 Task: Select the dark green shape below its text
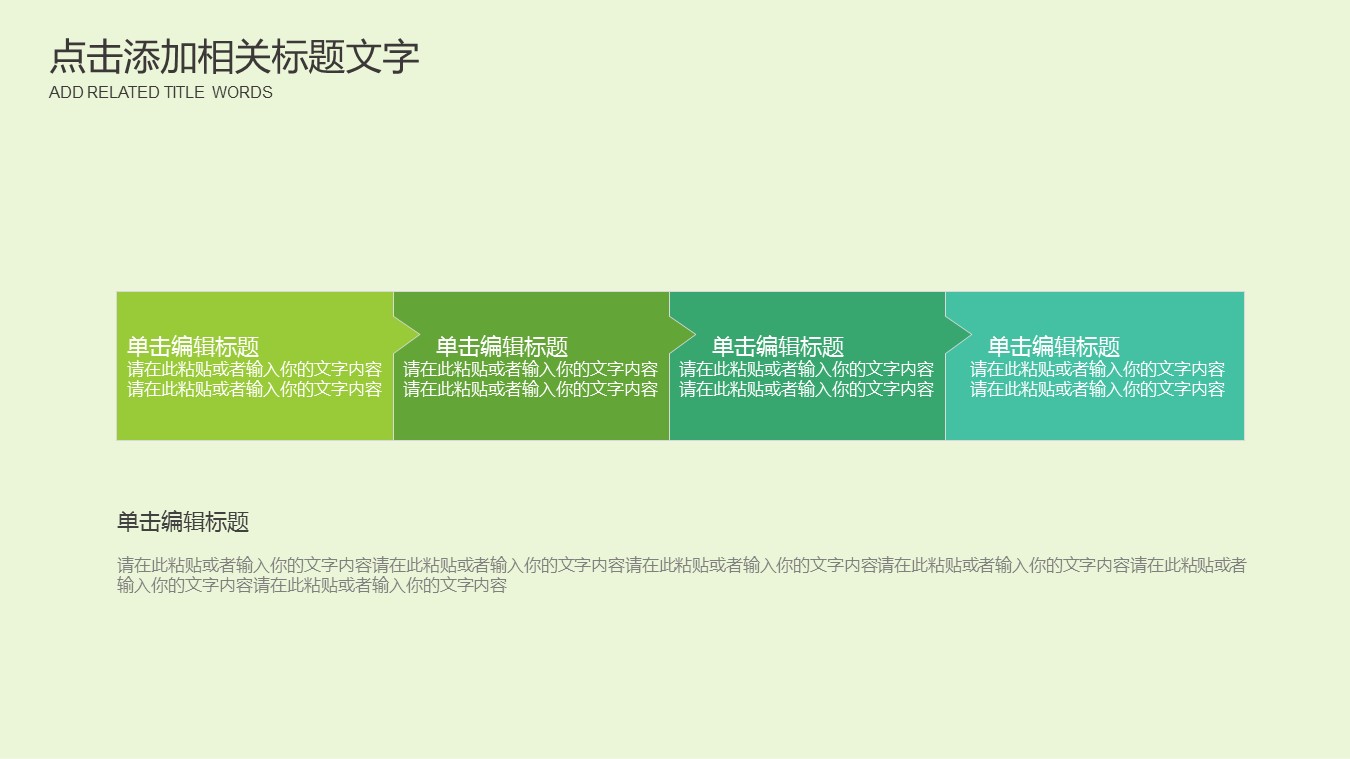[530, 420]
